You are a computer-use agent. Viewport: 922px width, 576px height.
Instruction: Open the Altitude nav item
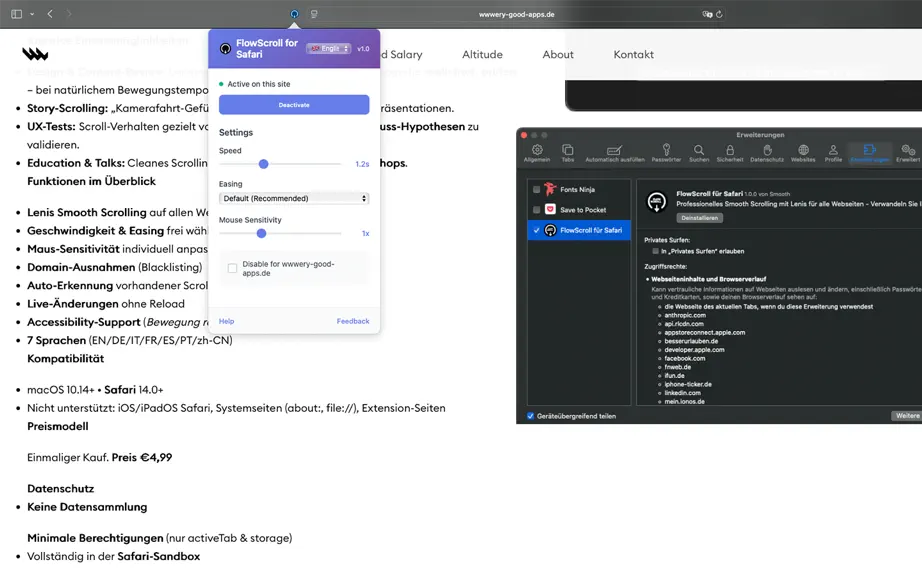[482, 54]
